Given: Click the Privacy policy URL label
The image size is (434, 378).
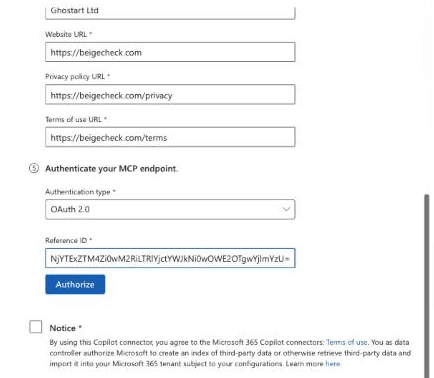Looking at the screenshot, I should [77, 77].
